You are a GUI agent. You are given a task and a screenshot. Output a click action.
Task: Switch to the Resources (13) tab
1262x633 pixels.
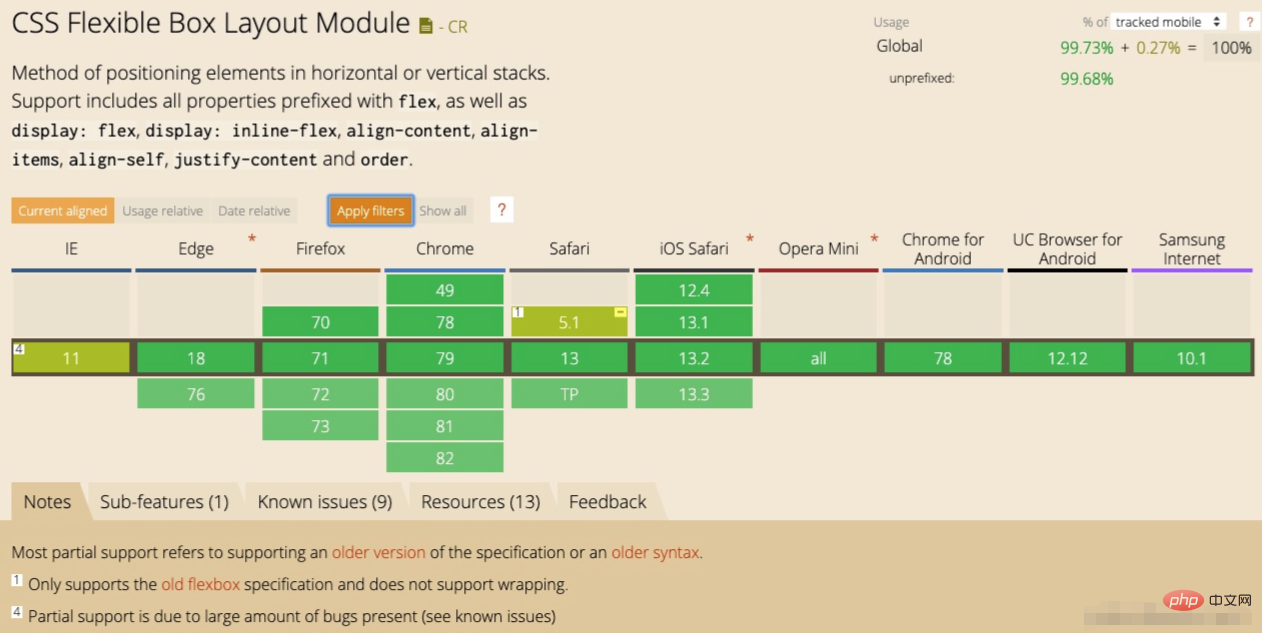point(480,502)
